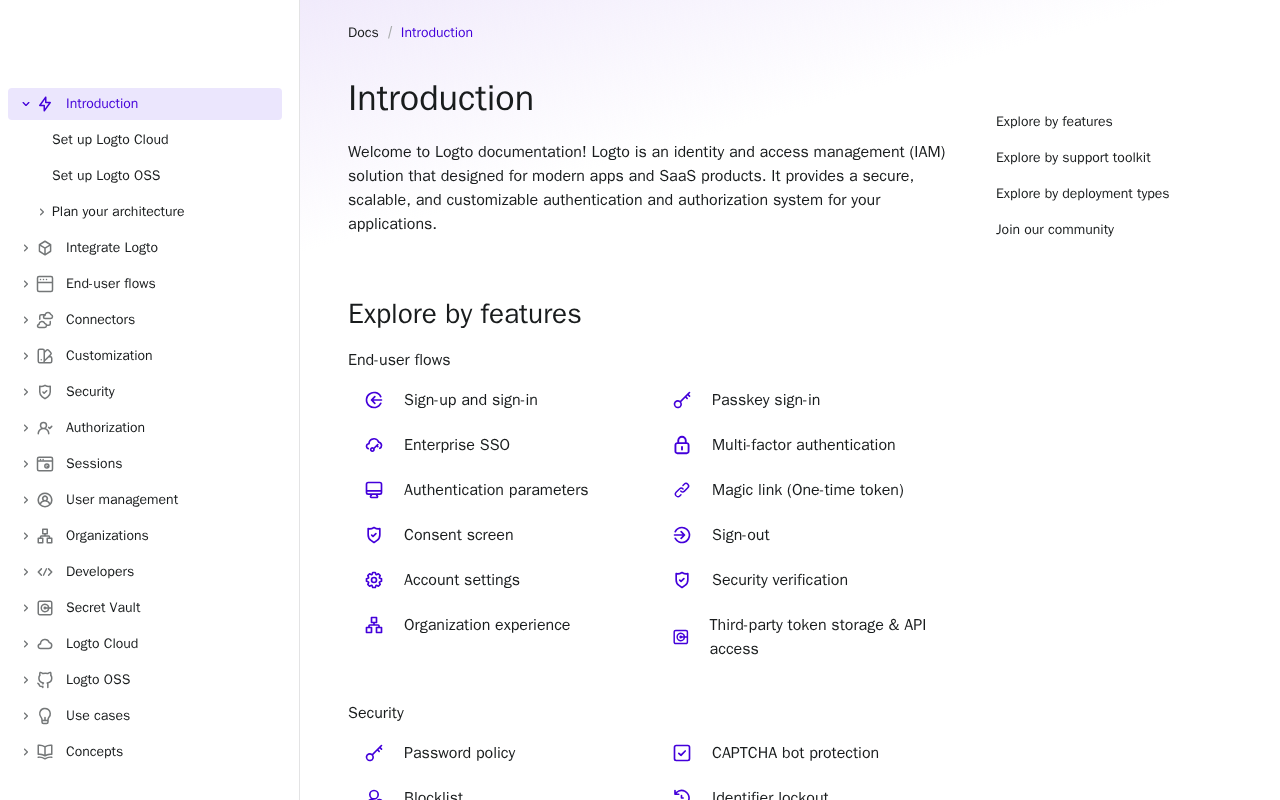Click the Magic link chain icon
The height and width of the screenshot is (800, 1280).
[x=682, y=490]
